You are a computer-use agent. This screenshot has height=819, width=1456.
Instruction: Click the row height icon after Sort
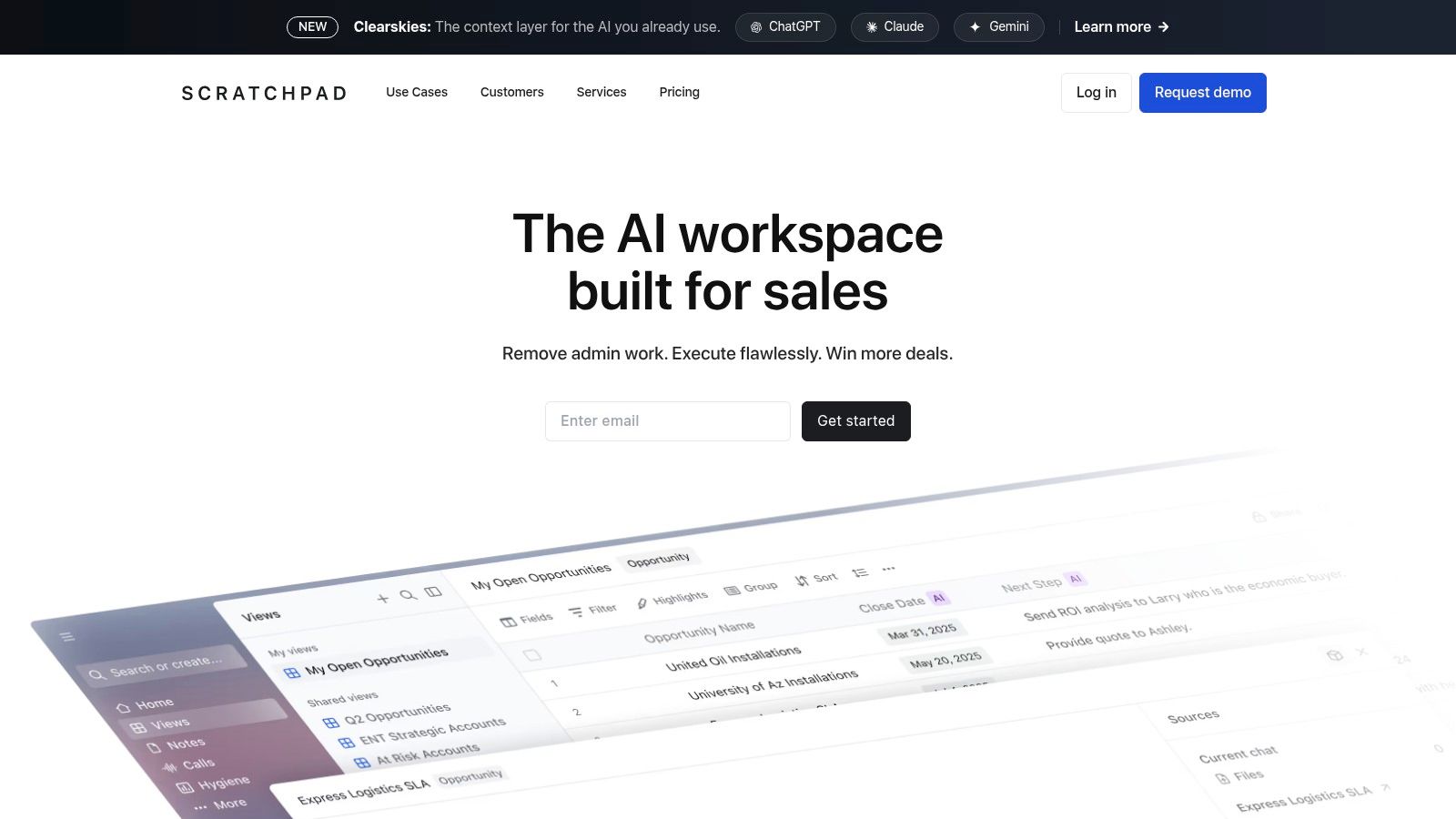point(860,572)
